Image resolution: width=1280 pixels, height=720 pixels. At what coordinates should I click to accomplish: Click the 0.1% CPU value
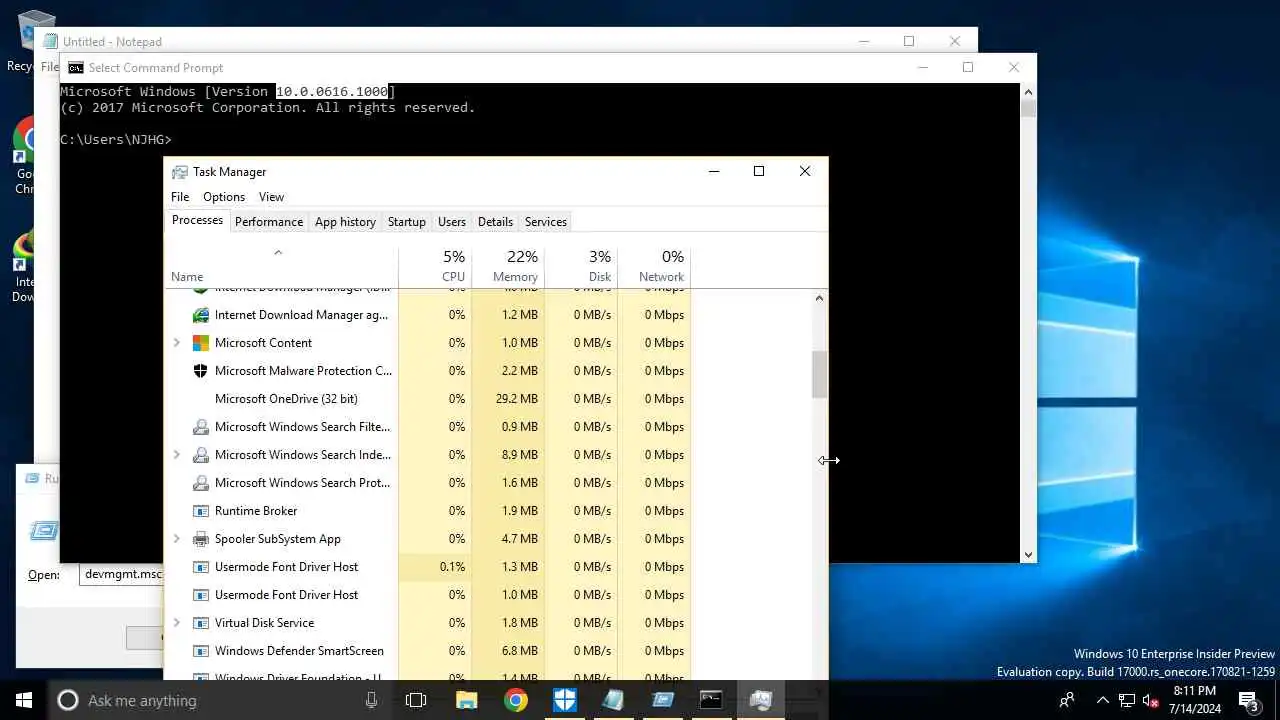coord(452,567)
